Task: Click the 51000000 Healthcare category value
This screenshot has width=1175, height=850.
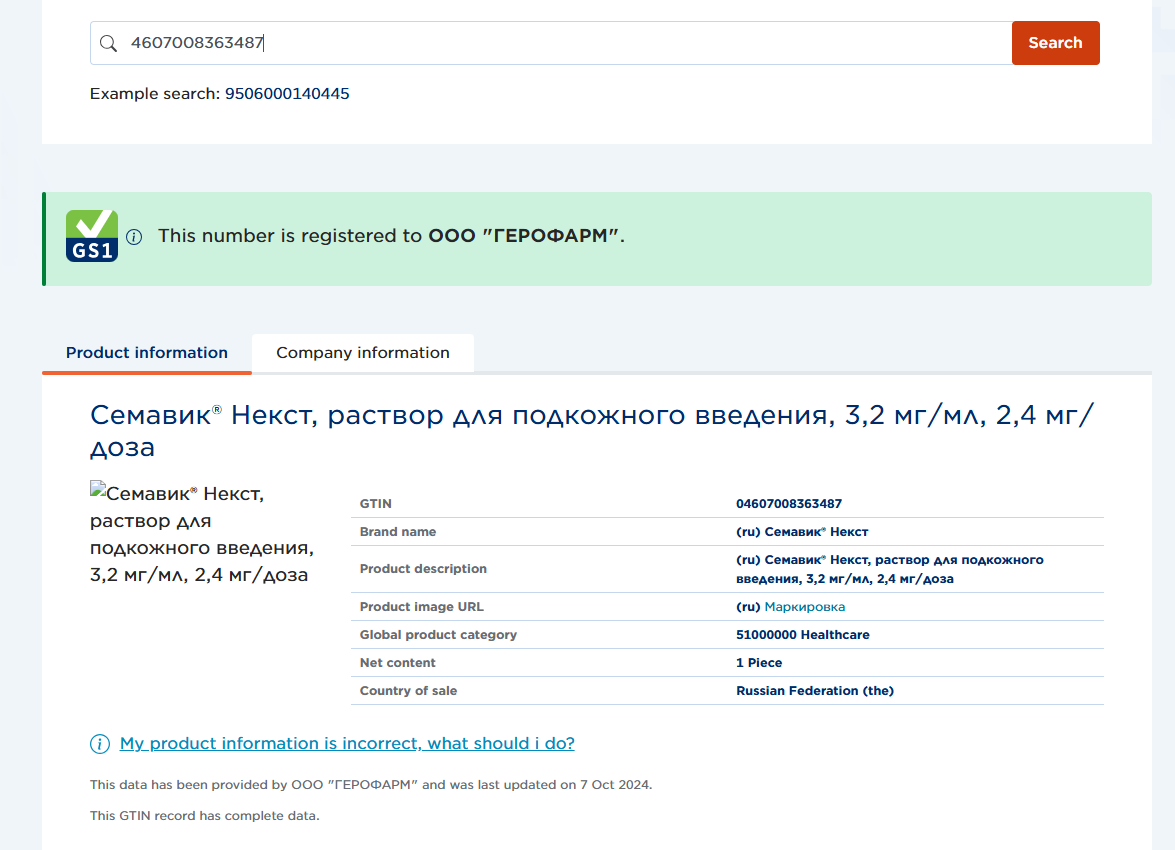Action: point(803,635)
